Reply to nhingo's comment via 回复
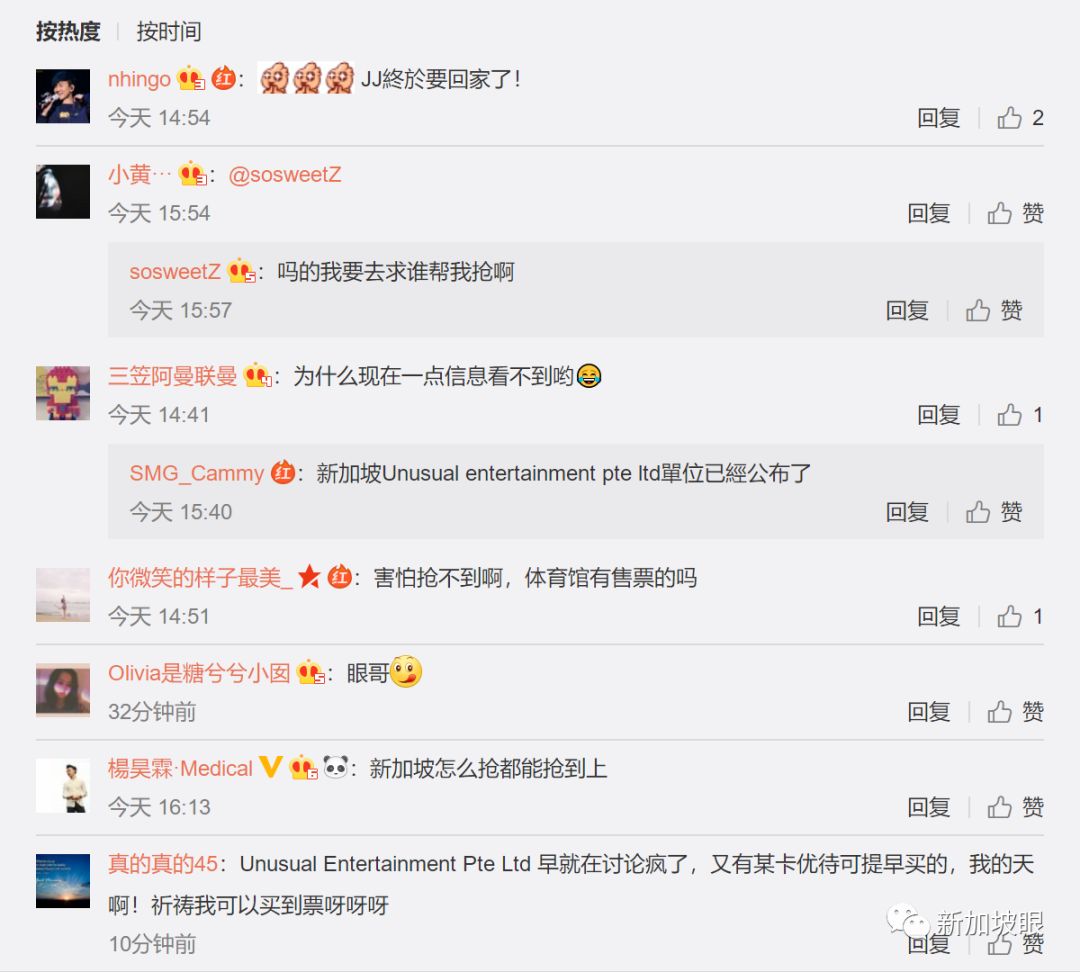Image resolution: width=1080 pixels, height=972 pixels. point(938,118)
